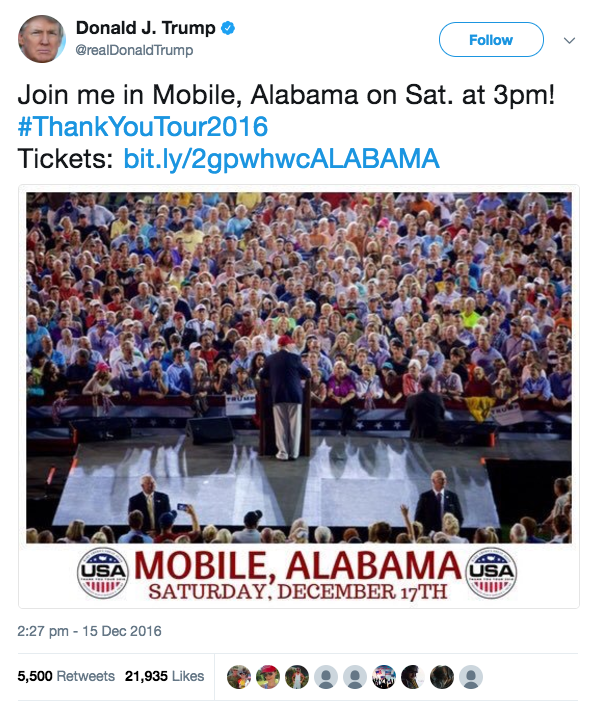Screen dimensions: 602x701
Task: Expand the tweet options chevron
Action: pos(570,41)
